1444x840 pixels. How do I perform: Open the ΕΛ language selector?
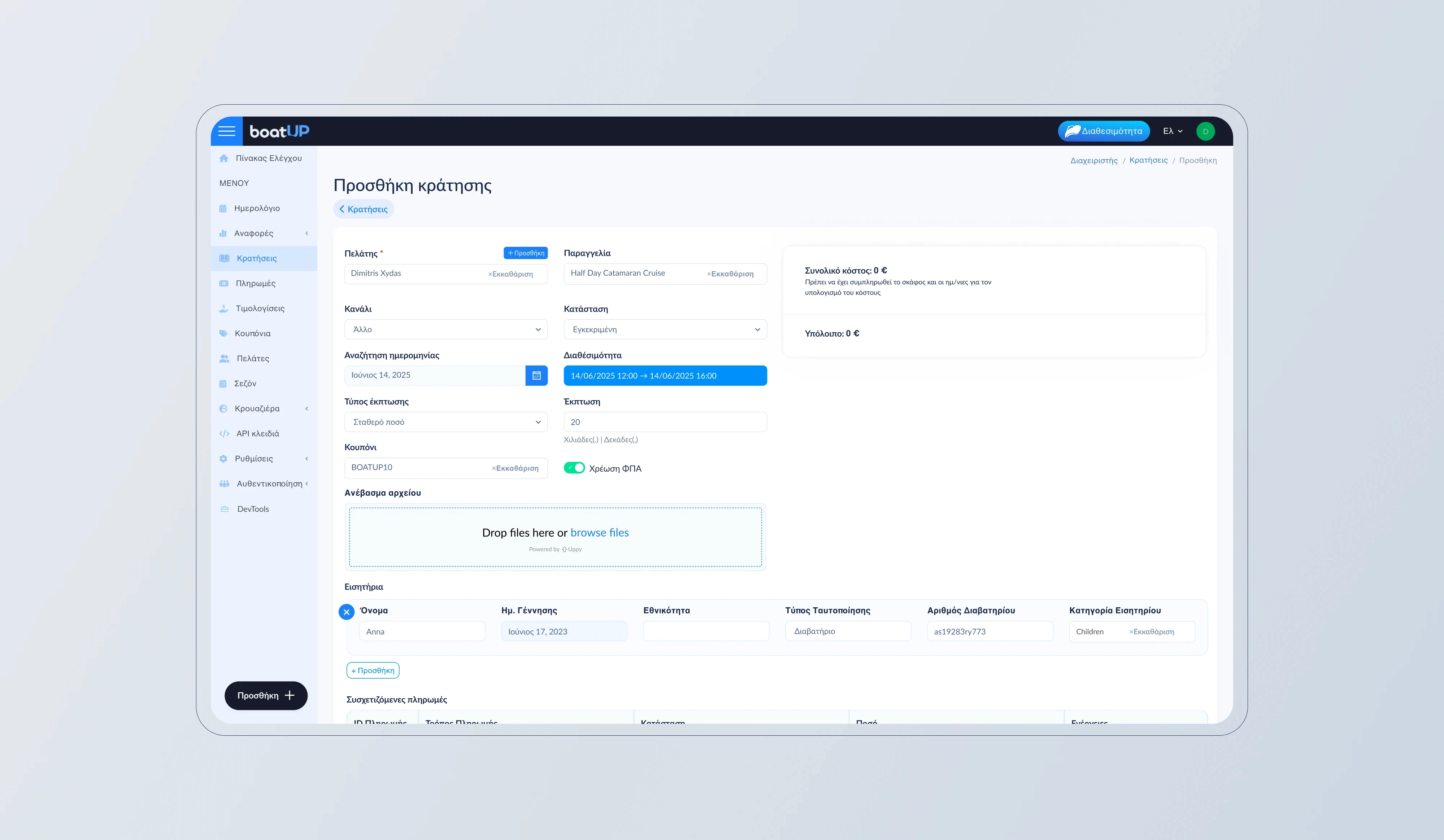pyautogui.click(x=1172, y=131)
